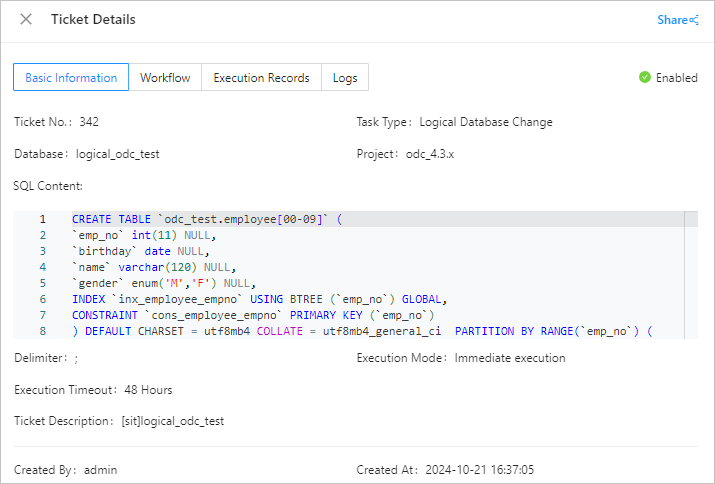The width and height of the screenshot is (715, 484).
Task: Click the green Enabled status icon
Action: [645, 78]
